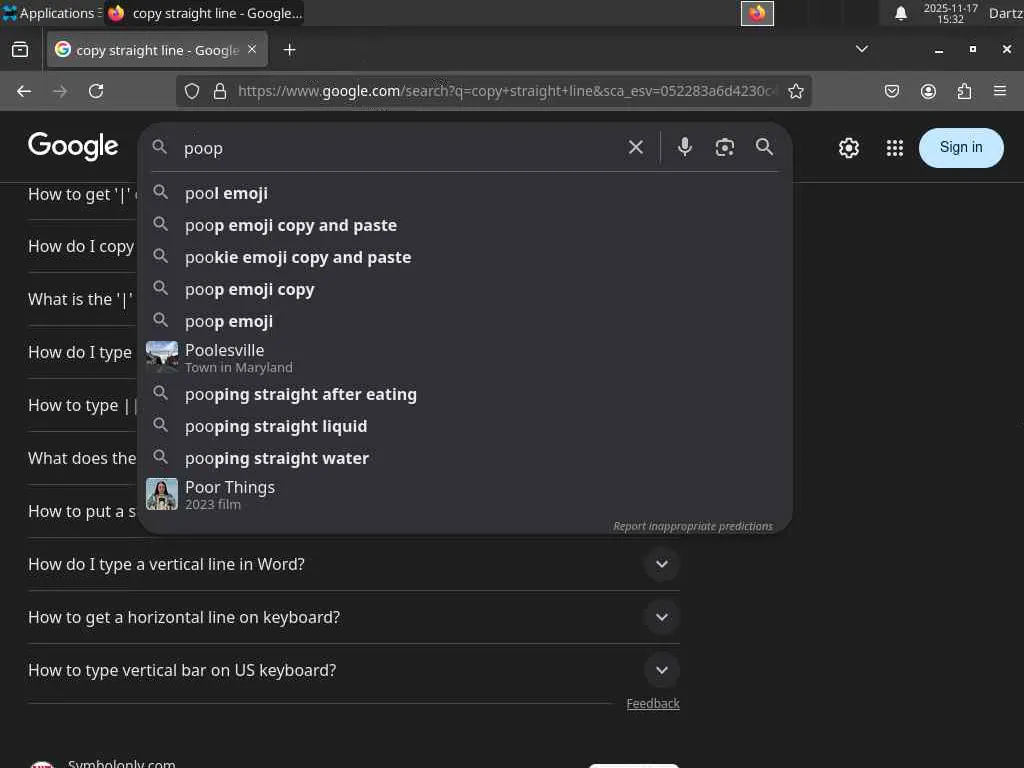Select suggestion 'pookie emoji copy and paste'
This screenshot has width=1024, height=768.
click(465, 257)
